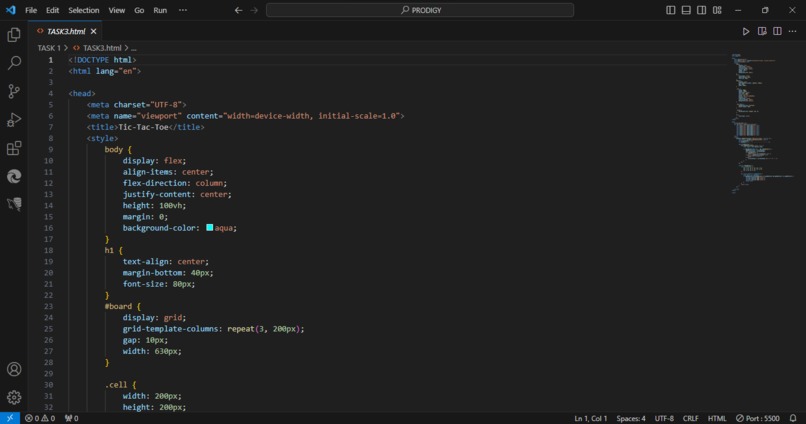806x424 pixels.
Task: Open Customize Layout icon
Action: click(x=717, y=10)
